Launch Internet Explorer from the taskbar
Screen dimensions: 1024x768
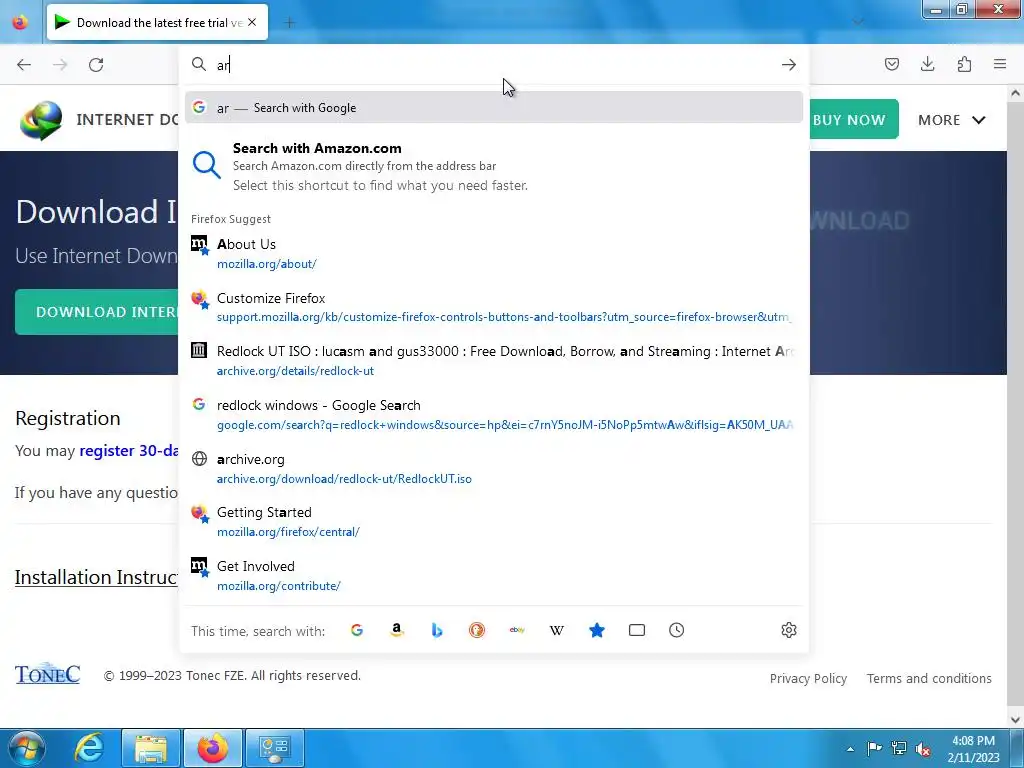coord(89,748)
